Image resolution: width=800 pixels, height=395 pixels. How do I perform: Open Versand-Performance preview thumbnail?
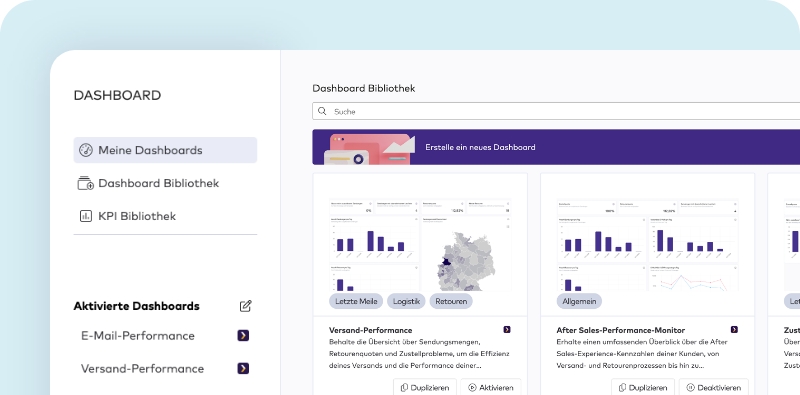point(420,245)
